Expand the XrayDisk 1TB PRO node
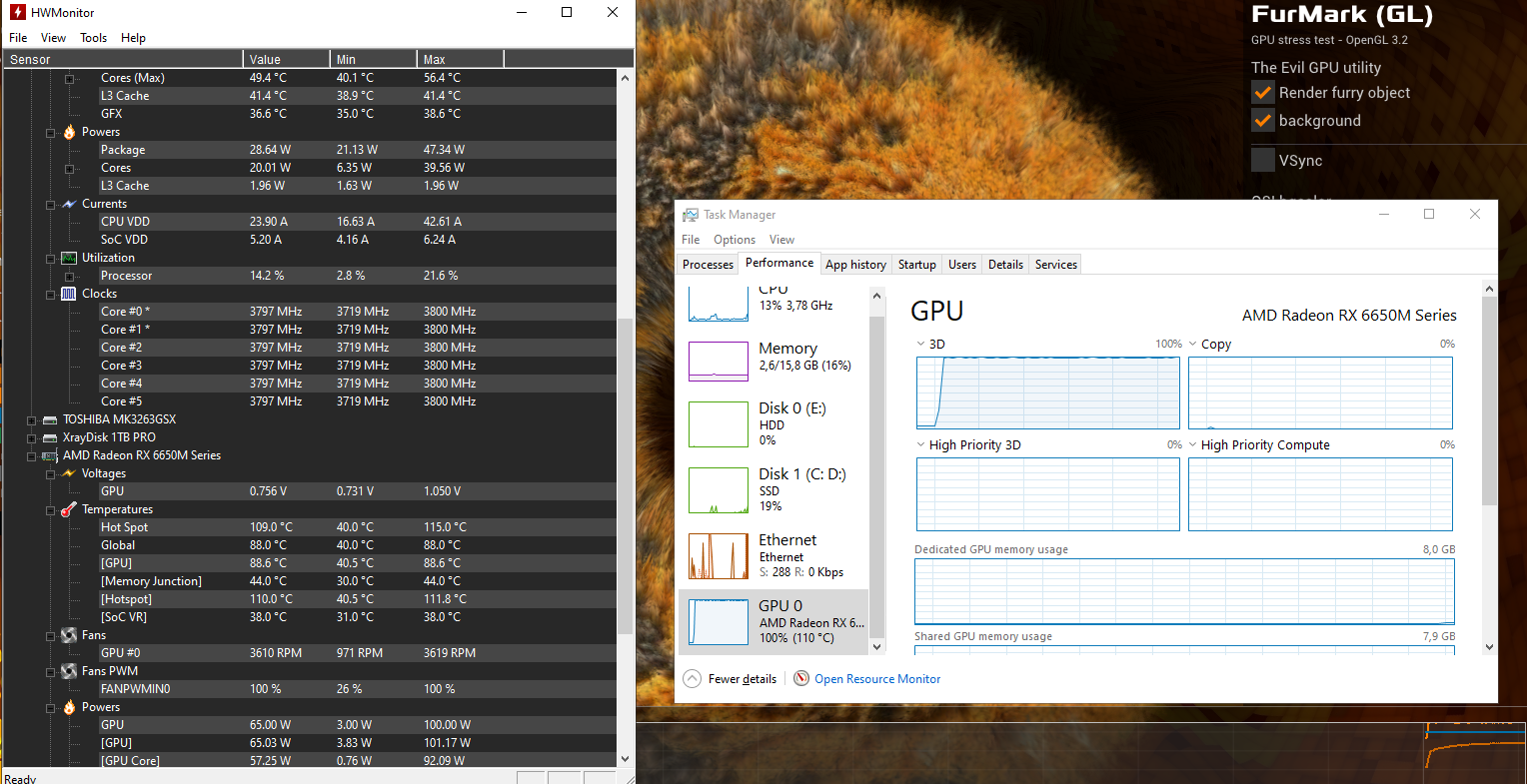Screen dimensions: 1527x784 click(31, 438)
